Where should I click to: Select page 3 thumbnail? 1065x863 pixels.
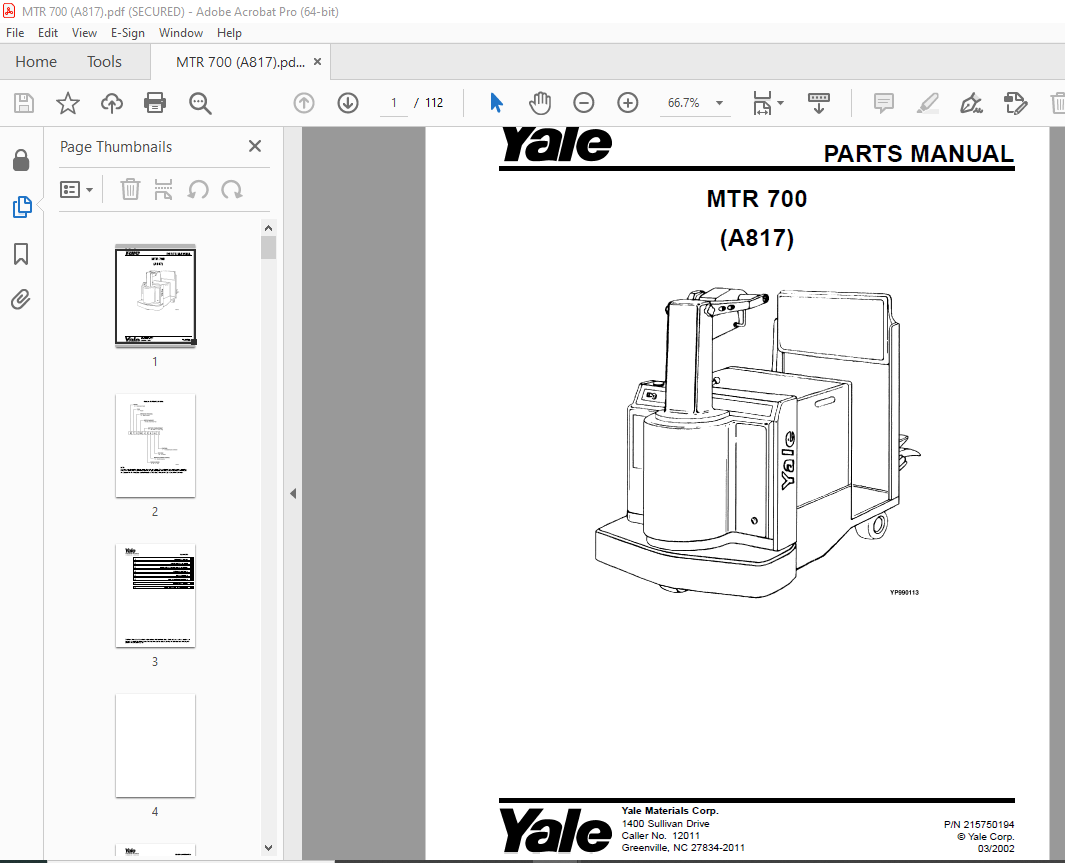coord(156,595)
